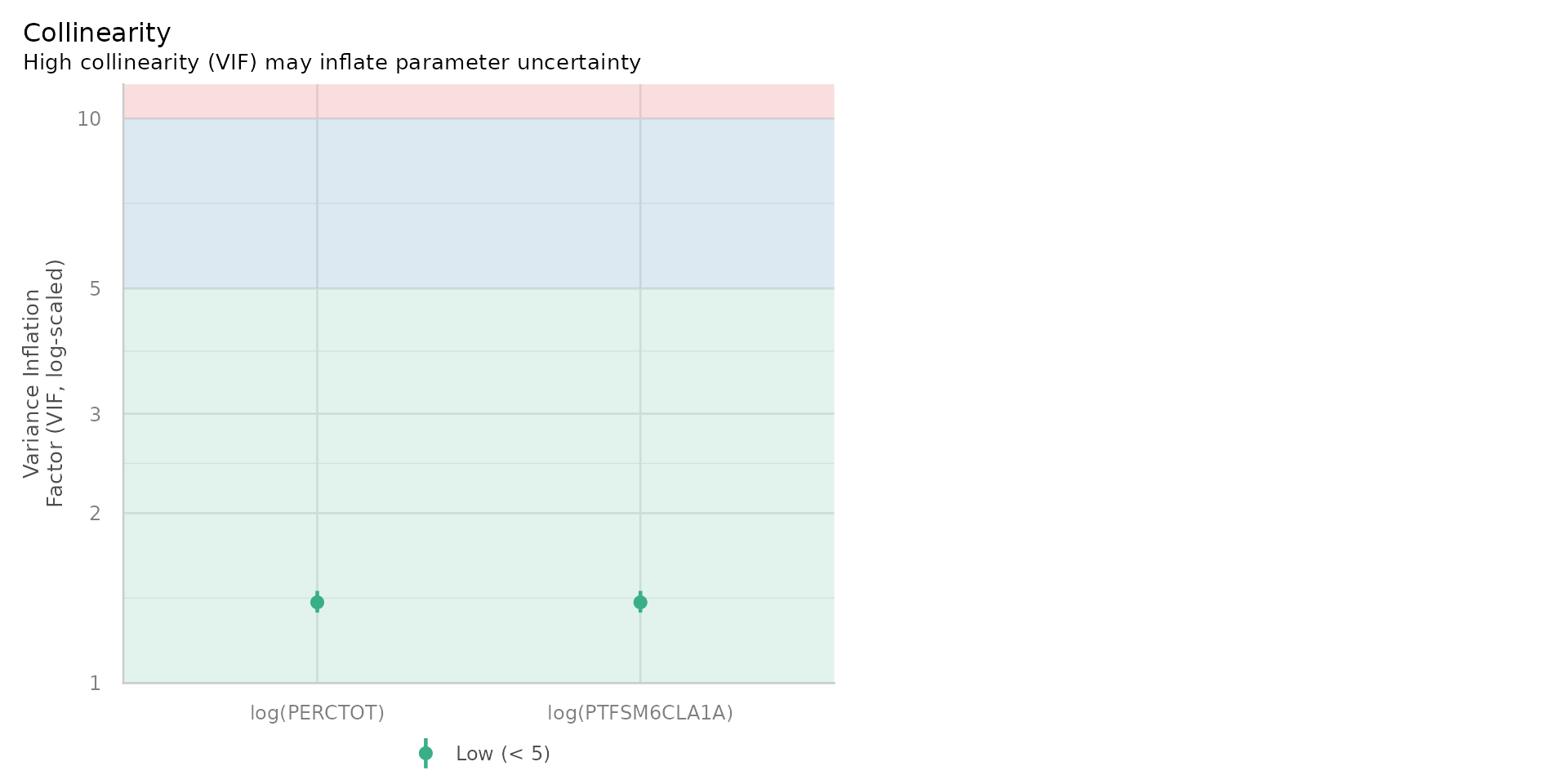The image size is (1568, 784).
Task: Click the red high-VIF band above 10
Action: [479, 101]
